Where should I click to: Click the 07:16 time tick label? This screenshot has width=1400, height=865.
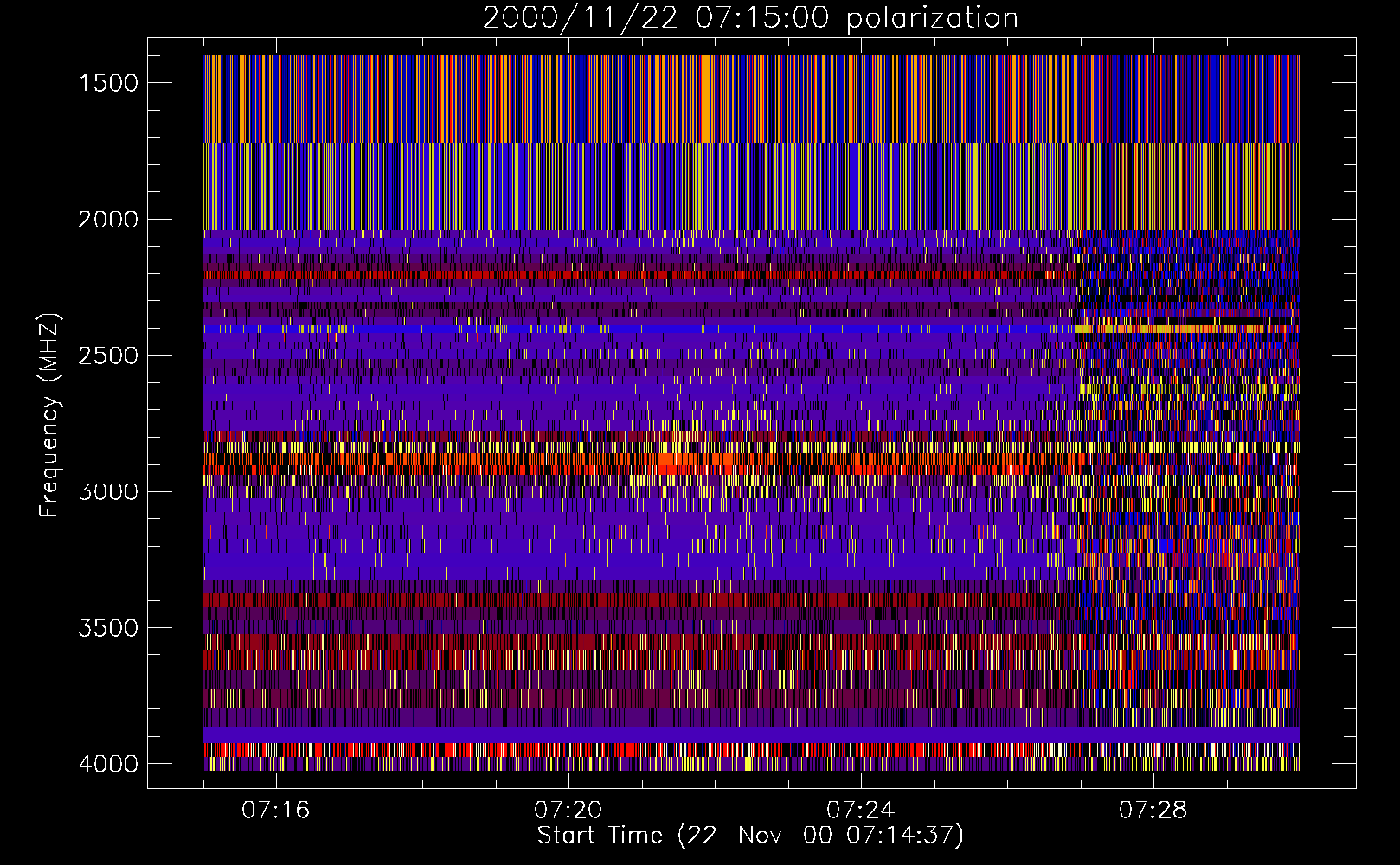pos(276,811)
